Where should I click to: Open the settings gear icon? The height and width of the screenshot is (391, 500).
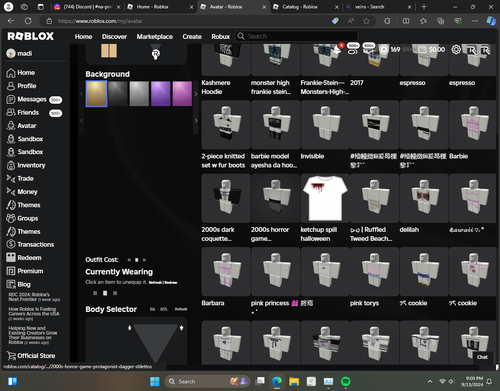pyautogui.click(x=456, y=50)
